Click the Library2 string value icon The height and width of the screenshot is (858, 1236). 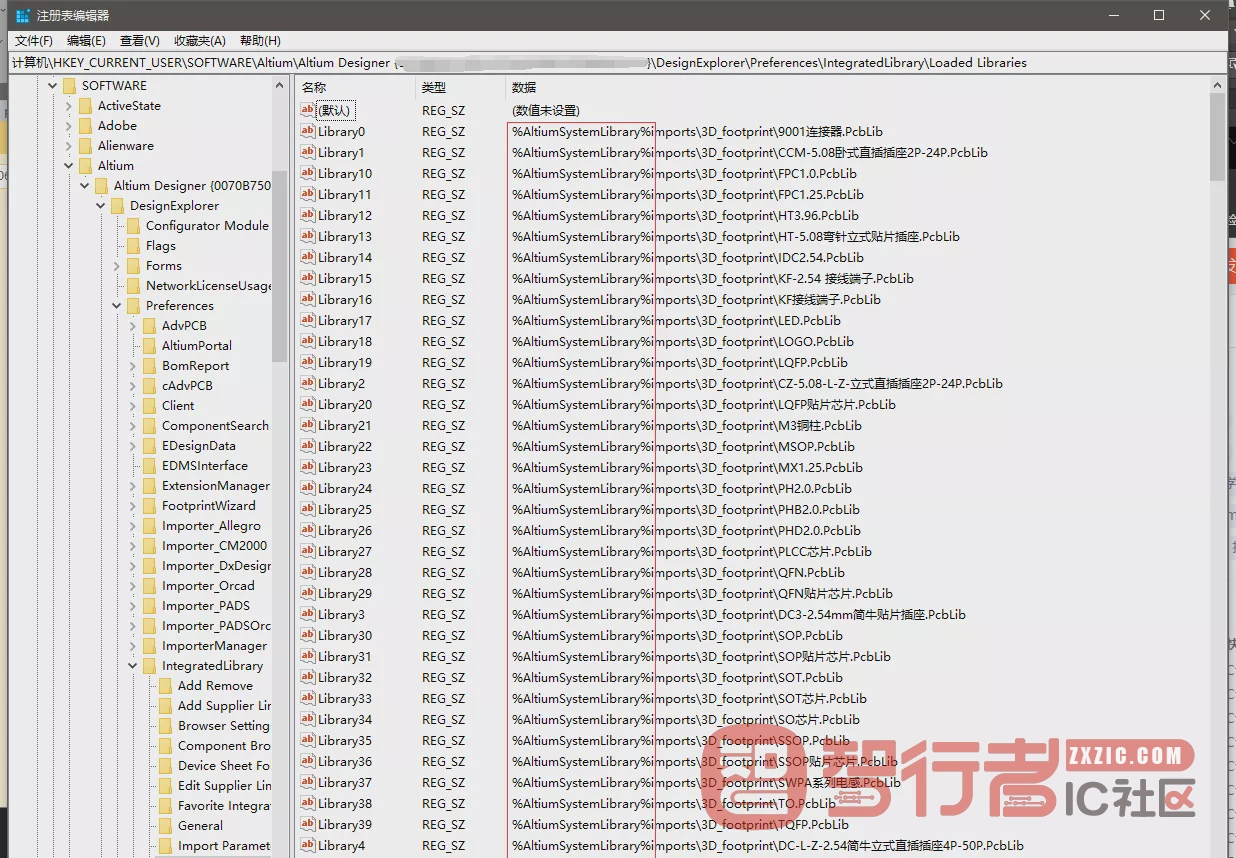(308, 383)
